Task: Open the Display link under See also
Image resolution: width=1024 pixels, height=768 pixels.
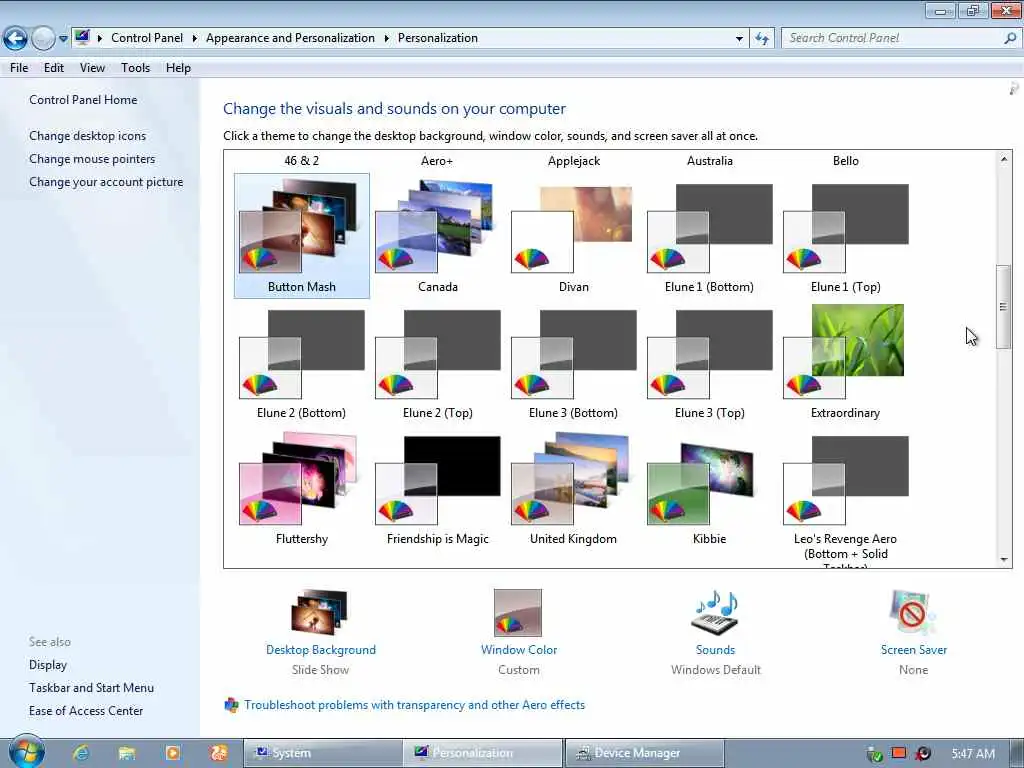Action: coord(48,665)
